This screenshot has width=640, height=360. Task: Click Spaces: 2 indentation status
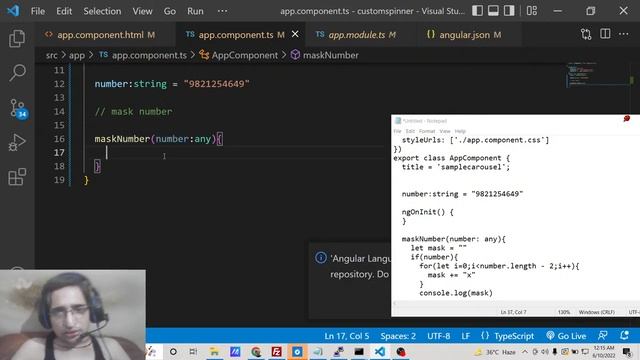[x=398, y=336]
